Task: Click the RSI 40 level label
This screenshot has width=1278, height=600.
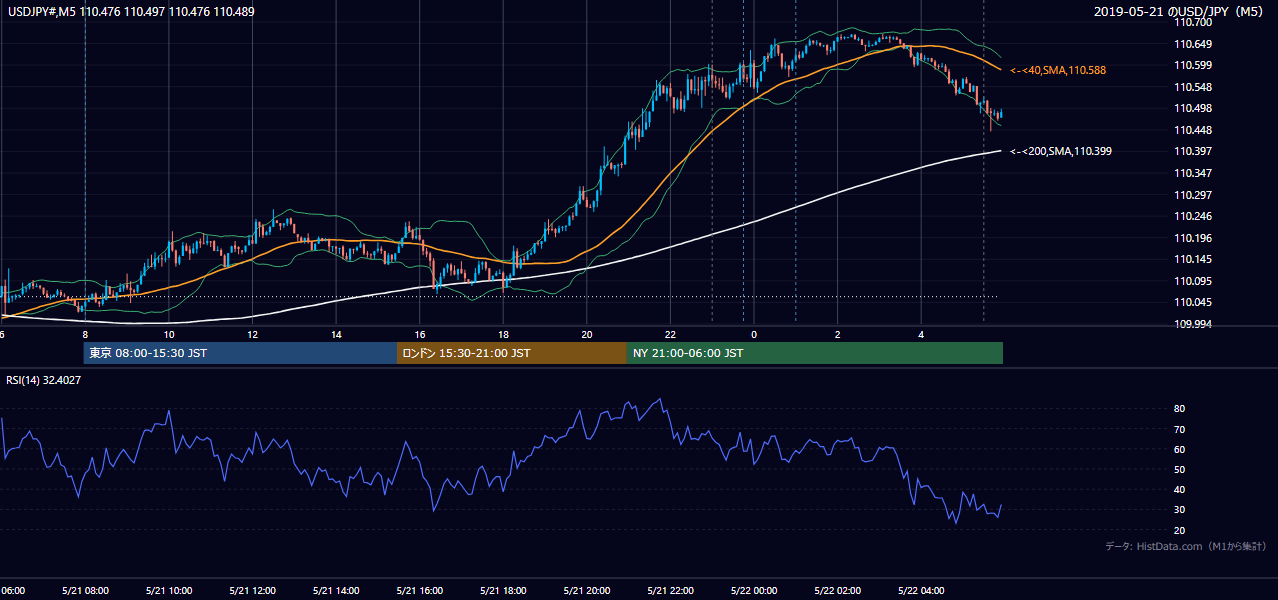Action: [1180, 489]
